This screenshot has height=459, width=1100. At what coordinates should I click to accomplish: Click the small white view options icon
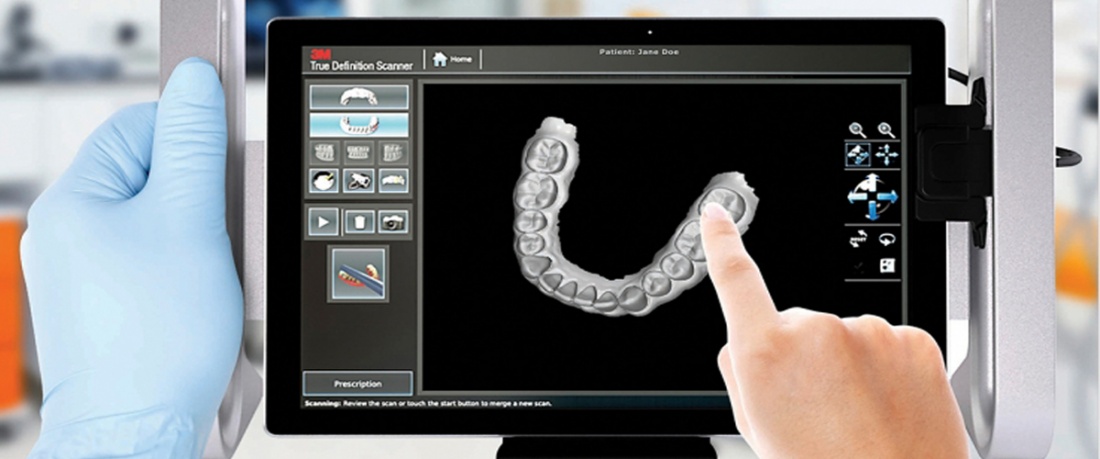(887, 266)
